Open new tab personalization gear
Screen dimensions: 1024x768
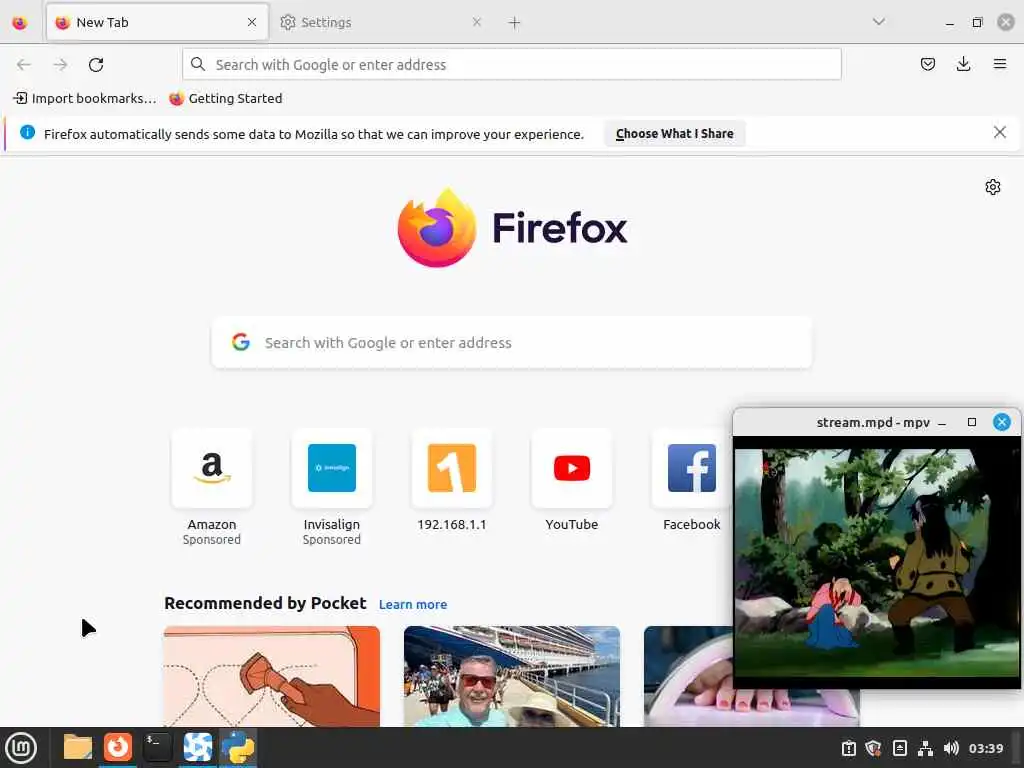[x=993, y=187]
